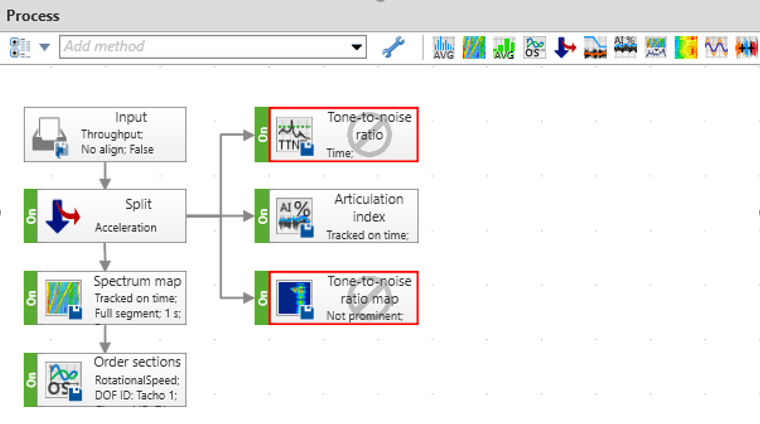Toggle On for the Articulation index node
Viewport: 760px width, 424px height.
pyautogui.click(x=262, y=216)
